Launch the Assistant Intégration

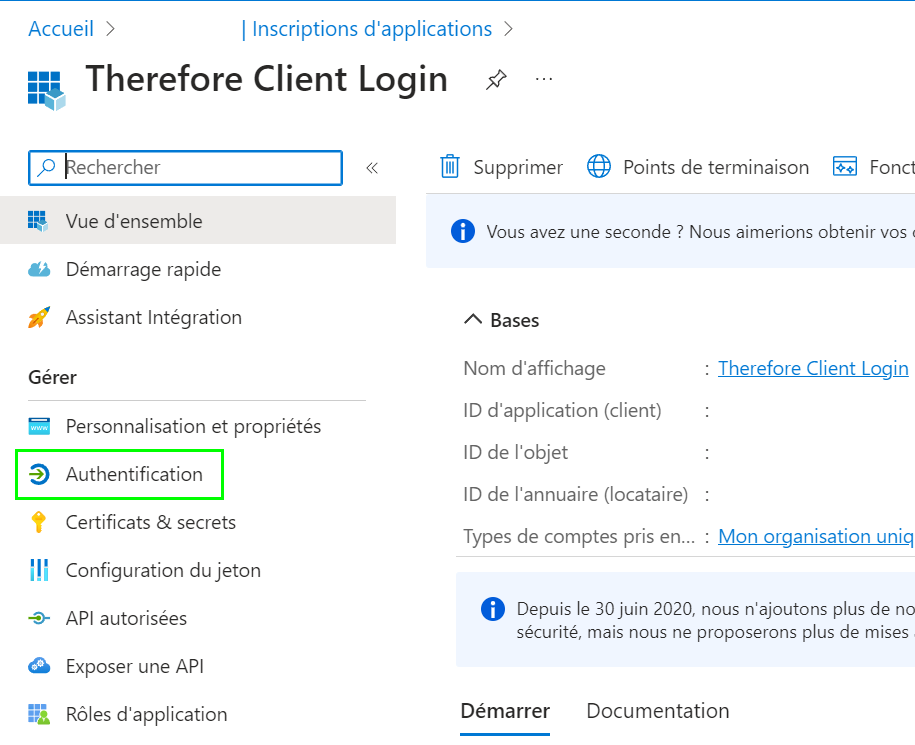pos(154,317)
